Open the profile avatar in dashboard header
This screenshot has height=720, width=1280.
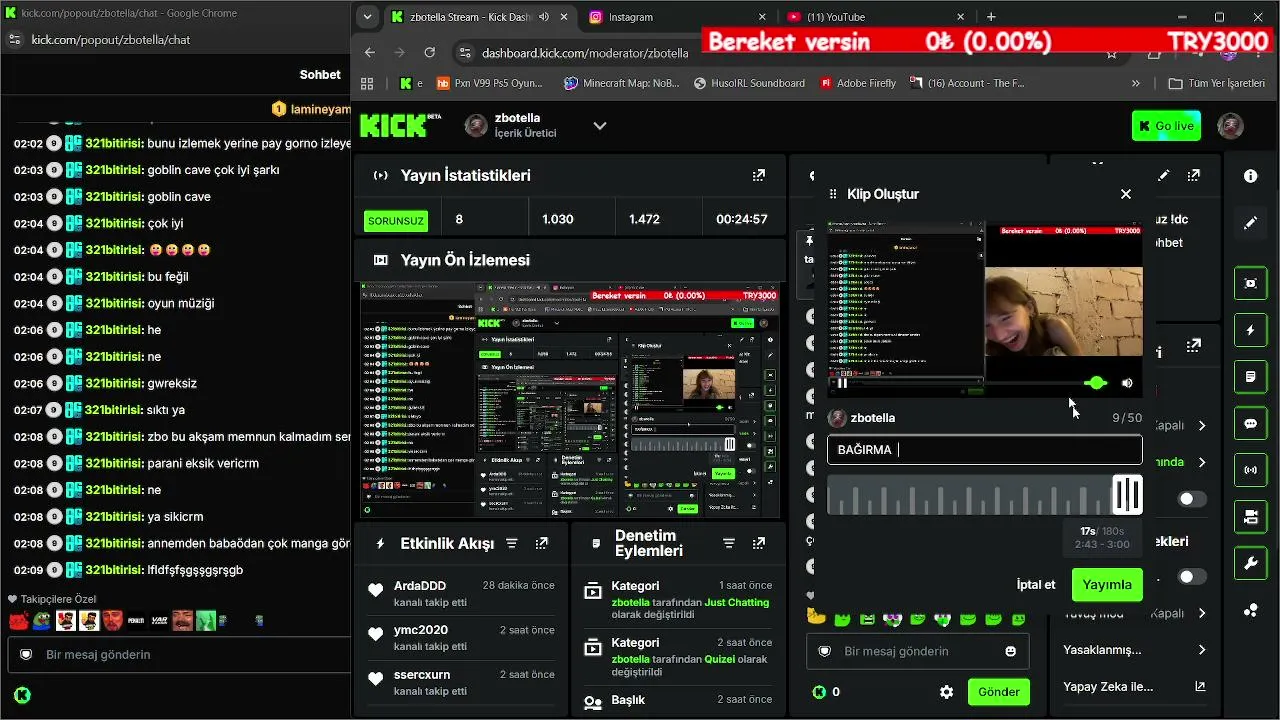[x=1231, y=126]
